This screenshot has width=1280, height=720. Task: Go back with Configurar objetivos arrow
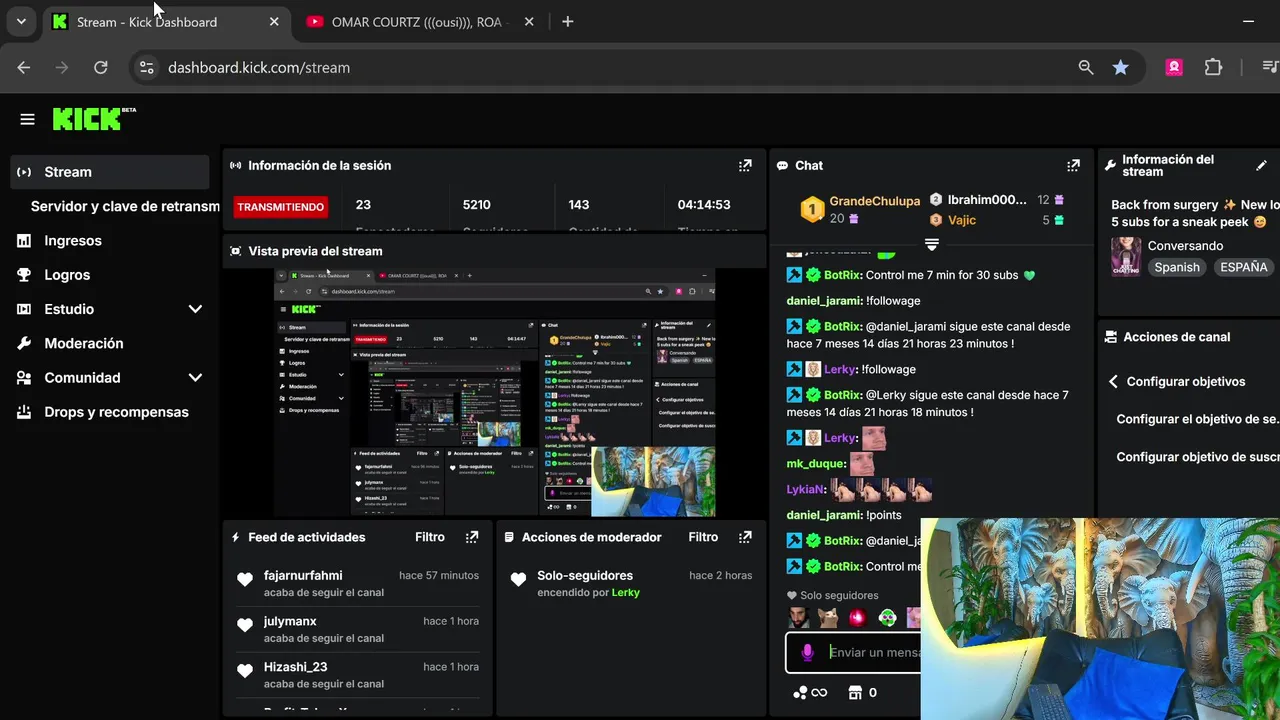point(1113,381)
